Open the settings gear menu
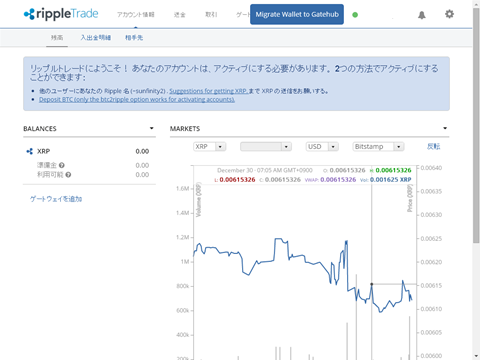Image resolution: width=480 pixels, height=360 pixels. pos(449,14)
